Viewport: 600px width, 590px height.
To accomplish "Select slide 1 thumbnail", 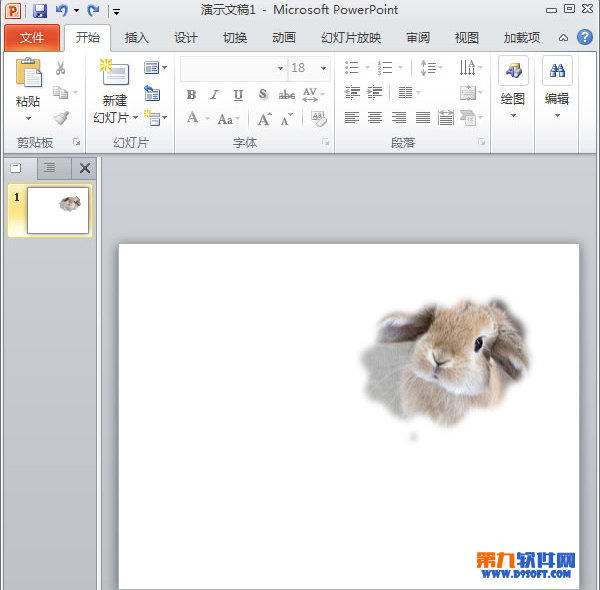I will point(57,210).
